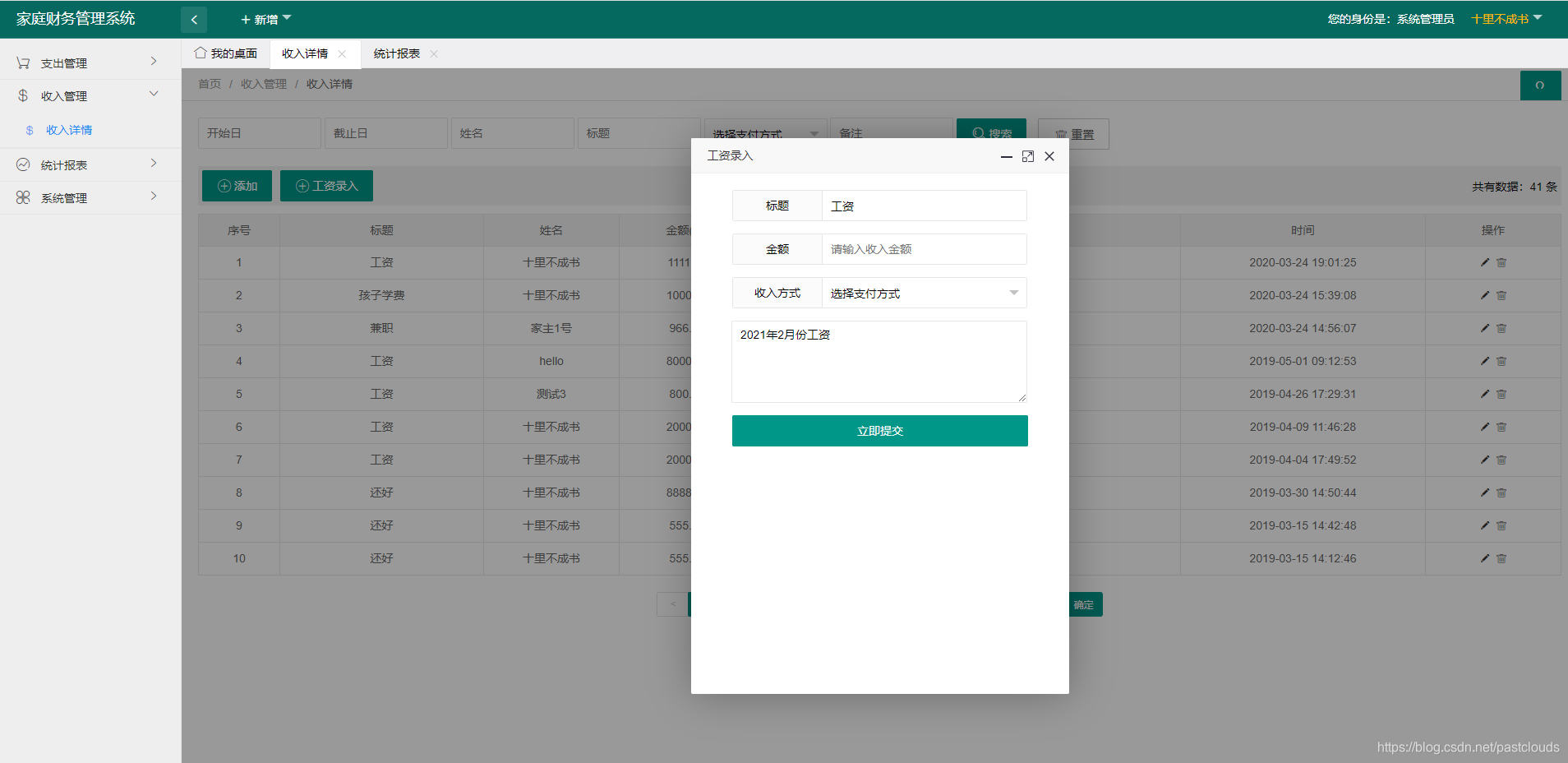Delete the row dated 2019-04-09 11:46:28
This screenshot has height=763, width=1568.
tap(1501, 427)
